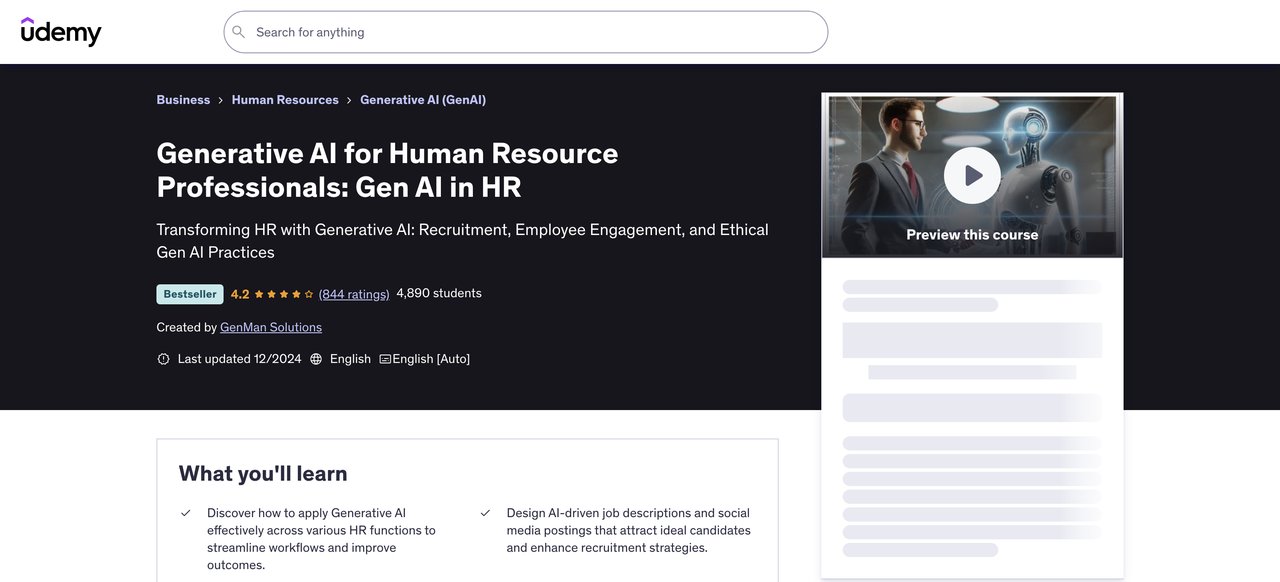
Task: Click the search magnifier icon
Action: (x=239, y=32)
